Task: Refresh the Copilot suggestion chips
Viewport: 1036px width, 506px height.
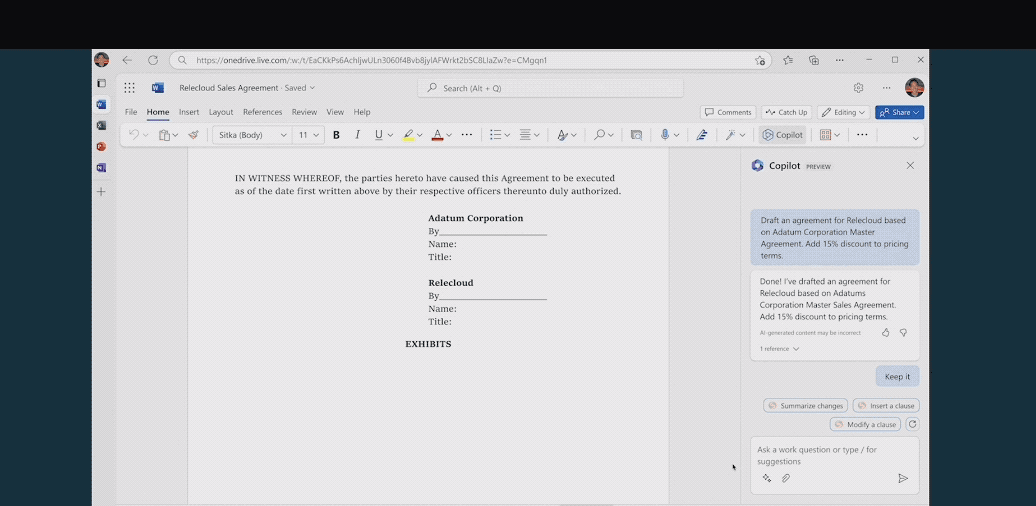Action: [x=912, y=424]
